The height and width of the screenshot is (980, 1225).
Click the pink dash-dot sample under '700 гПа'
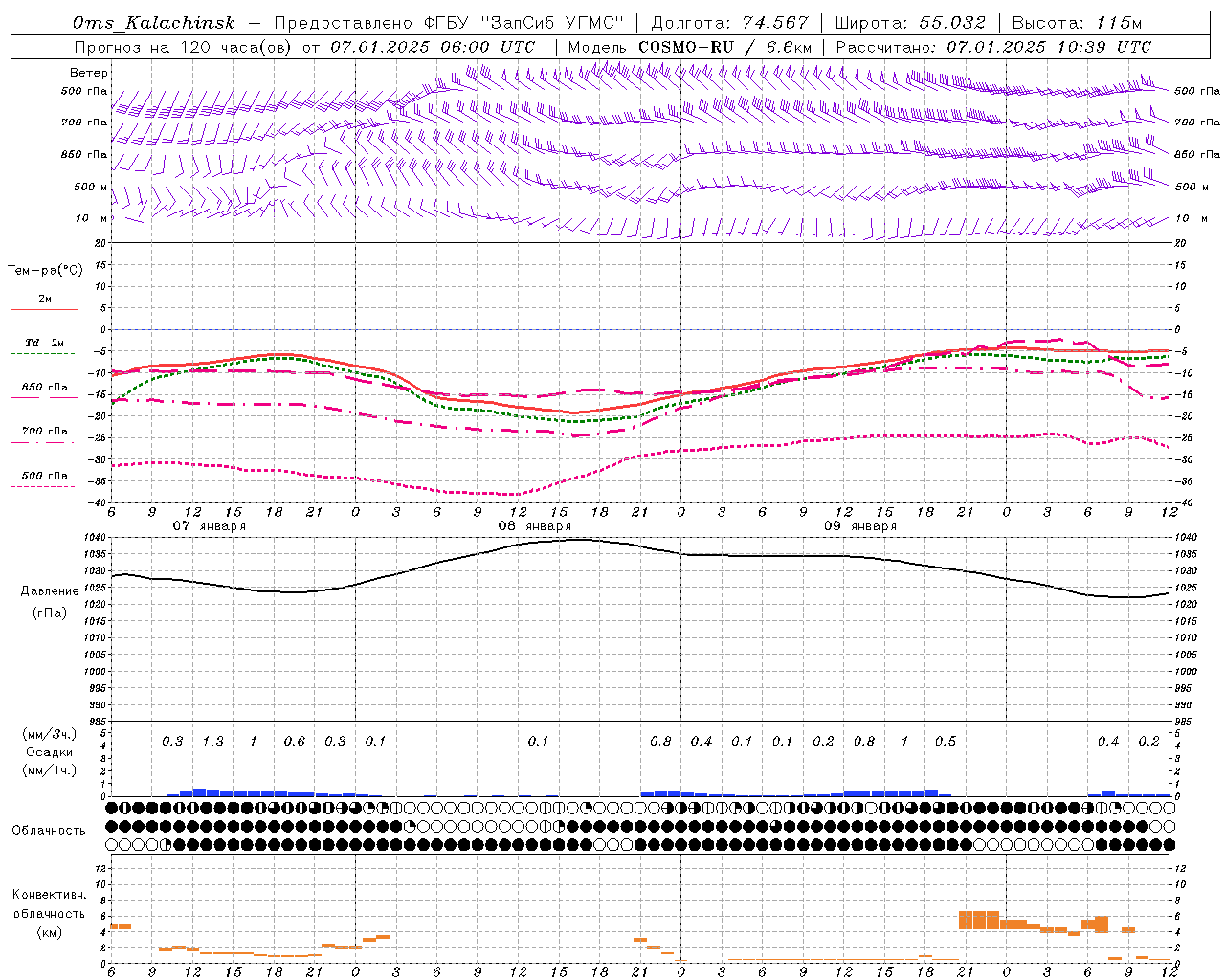44,442
